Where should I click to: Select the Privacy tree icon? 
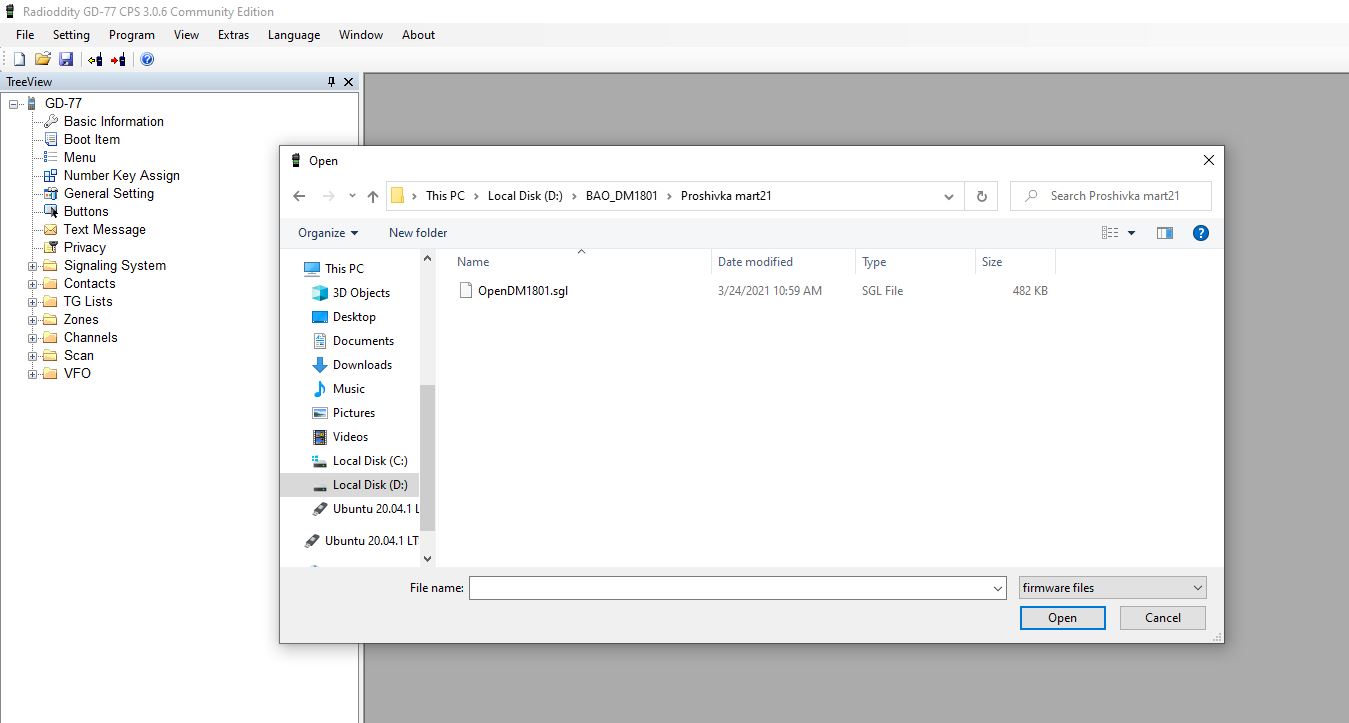click(x=52, y=247)
